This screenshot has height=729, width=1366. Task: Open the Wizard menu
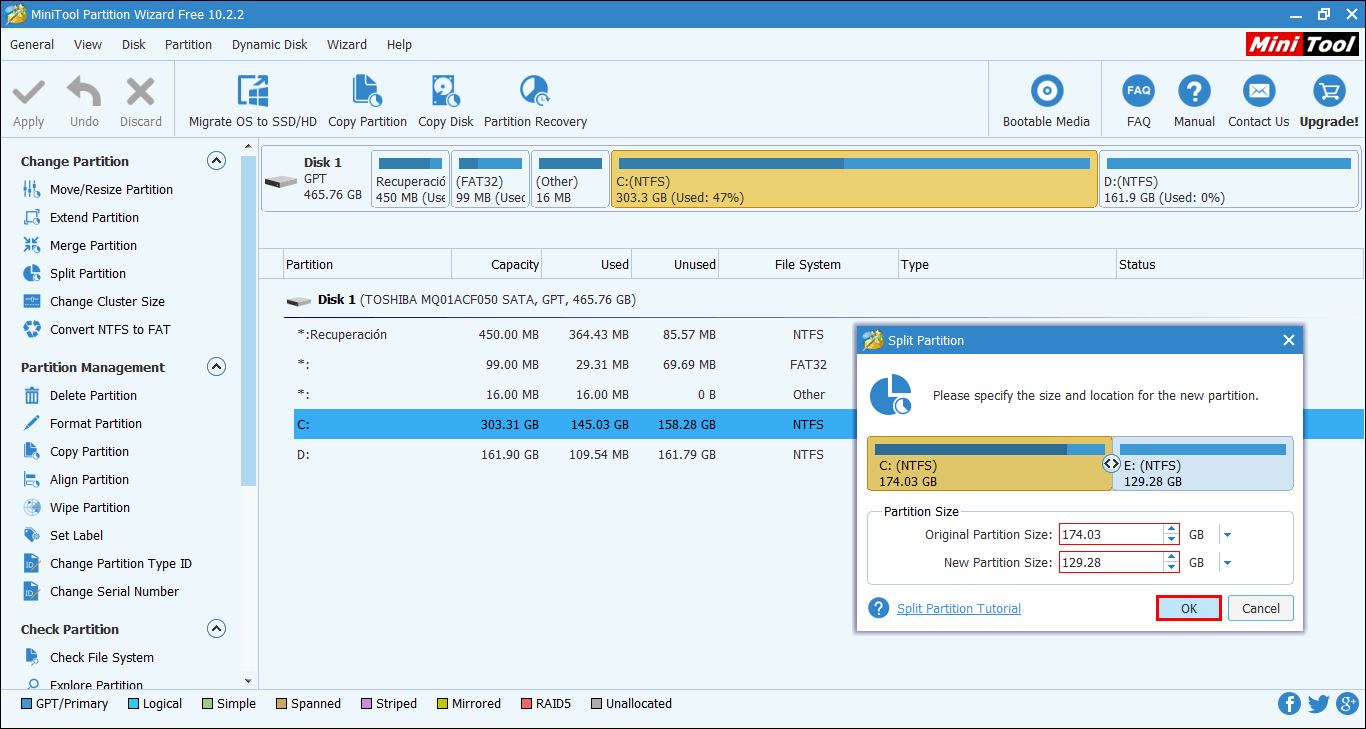coord(347,44)
